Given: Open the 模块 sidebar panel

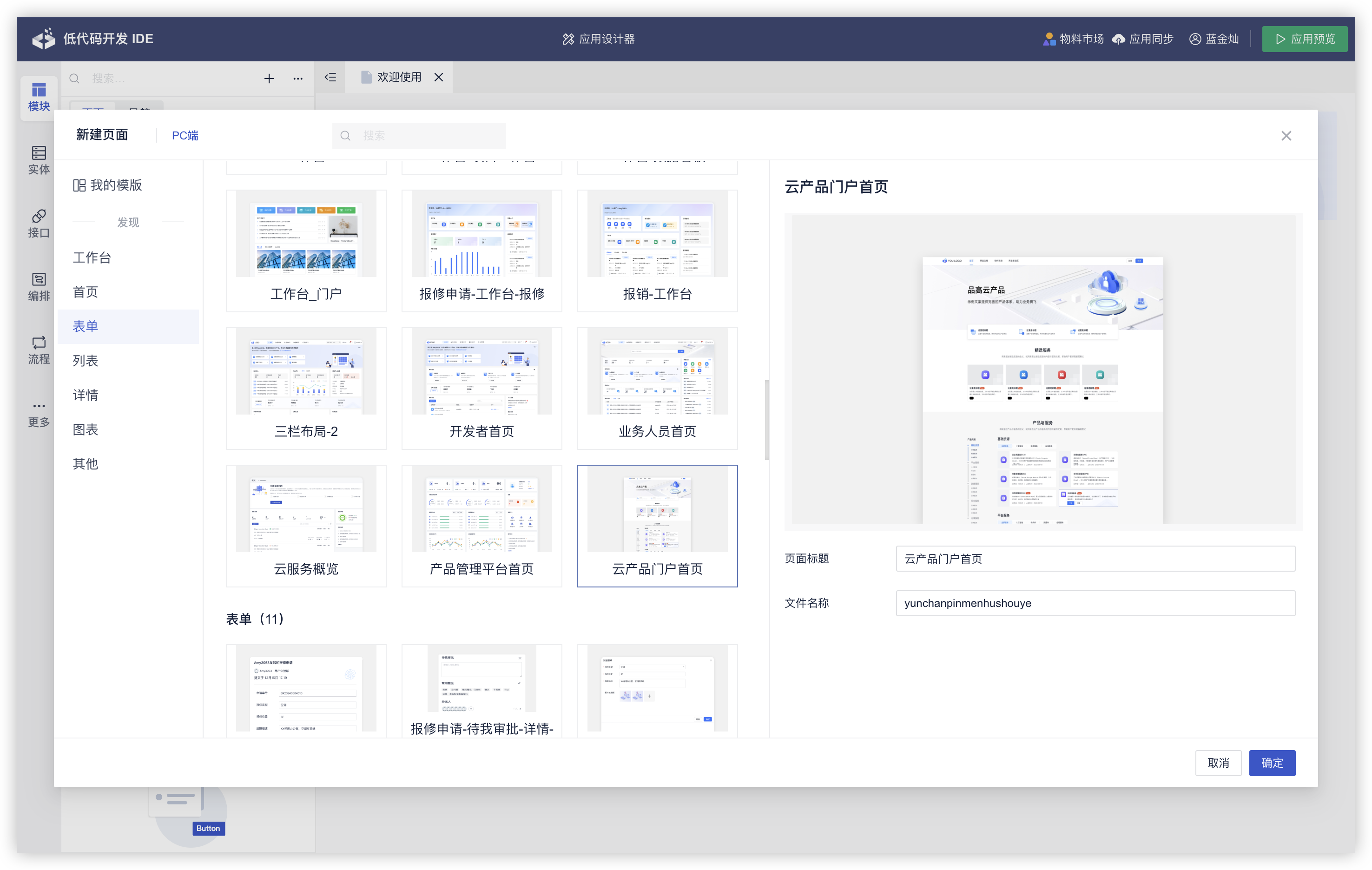Looking at the screenshot, I should (x=39, y=97).
